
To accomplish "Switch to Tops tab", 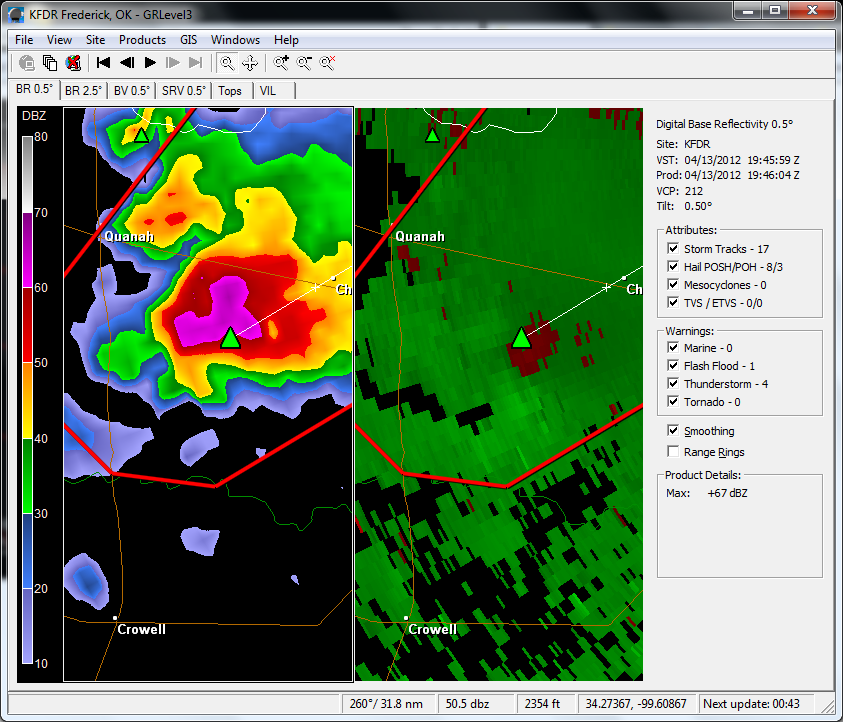I will click(230, 91).
